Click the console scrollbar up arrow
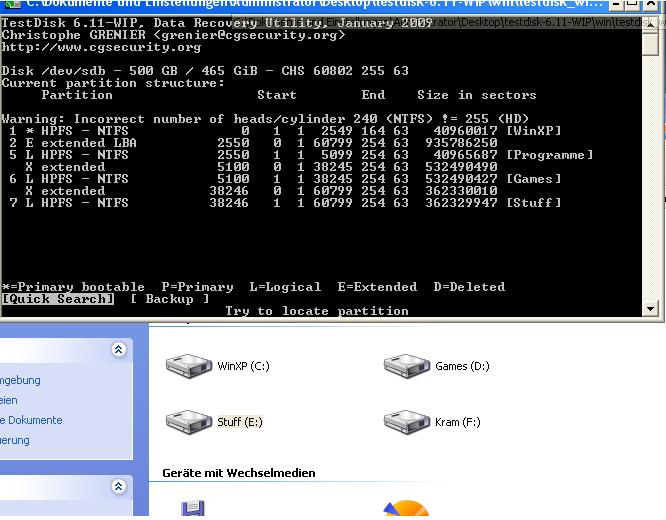 650,25
